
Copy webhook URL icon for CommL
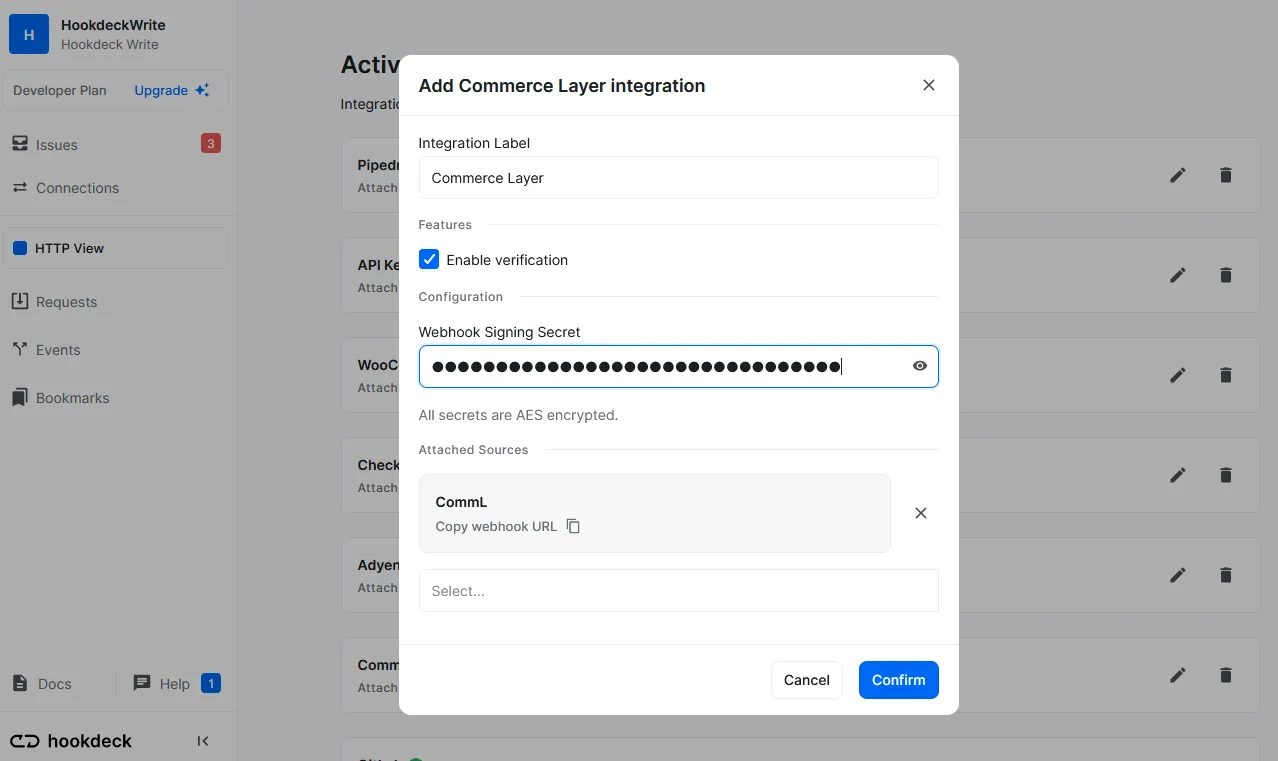[x=573, y=526]
